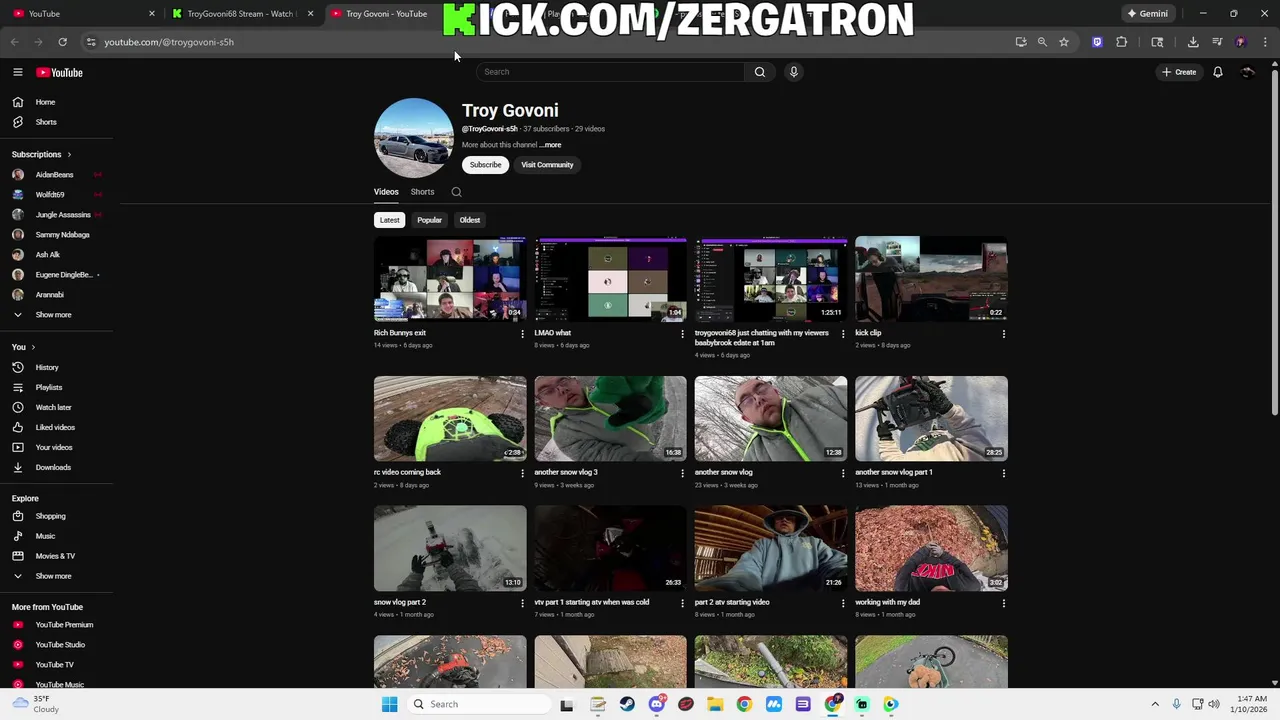Bookmark this page with star icon

pos(1064,42)
